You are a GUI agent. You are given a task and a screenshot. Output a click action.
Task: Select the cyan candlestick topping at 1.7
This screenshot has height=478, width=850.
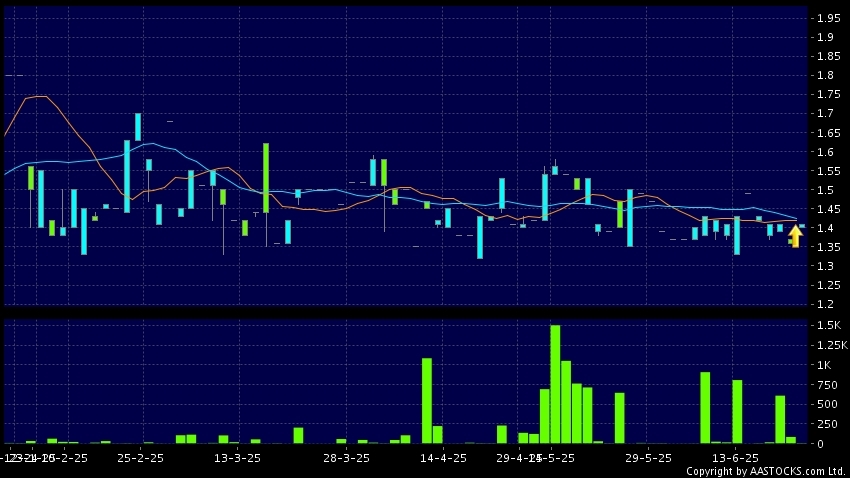(138, 127)
